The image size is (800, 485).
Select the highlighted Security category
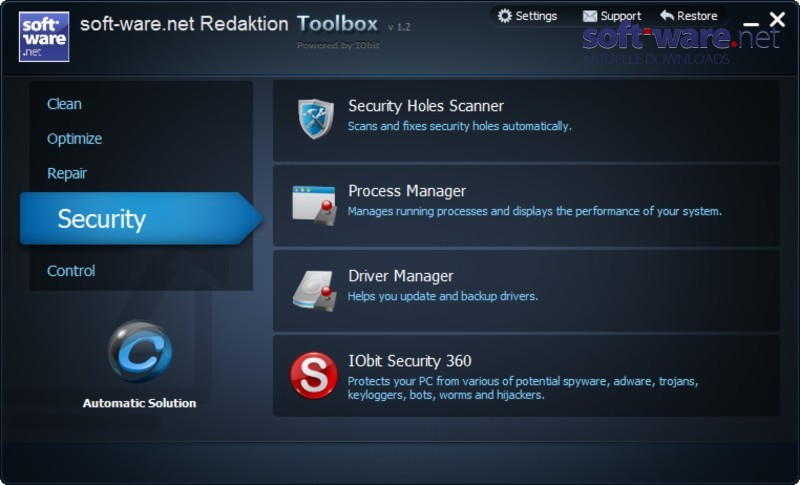(x=141, y=219)
